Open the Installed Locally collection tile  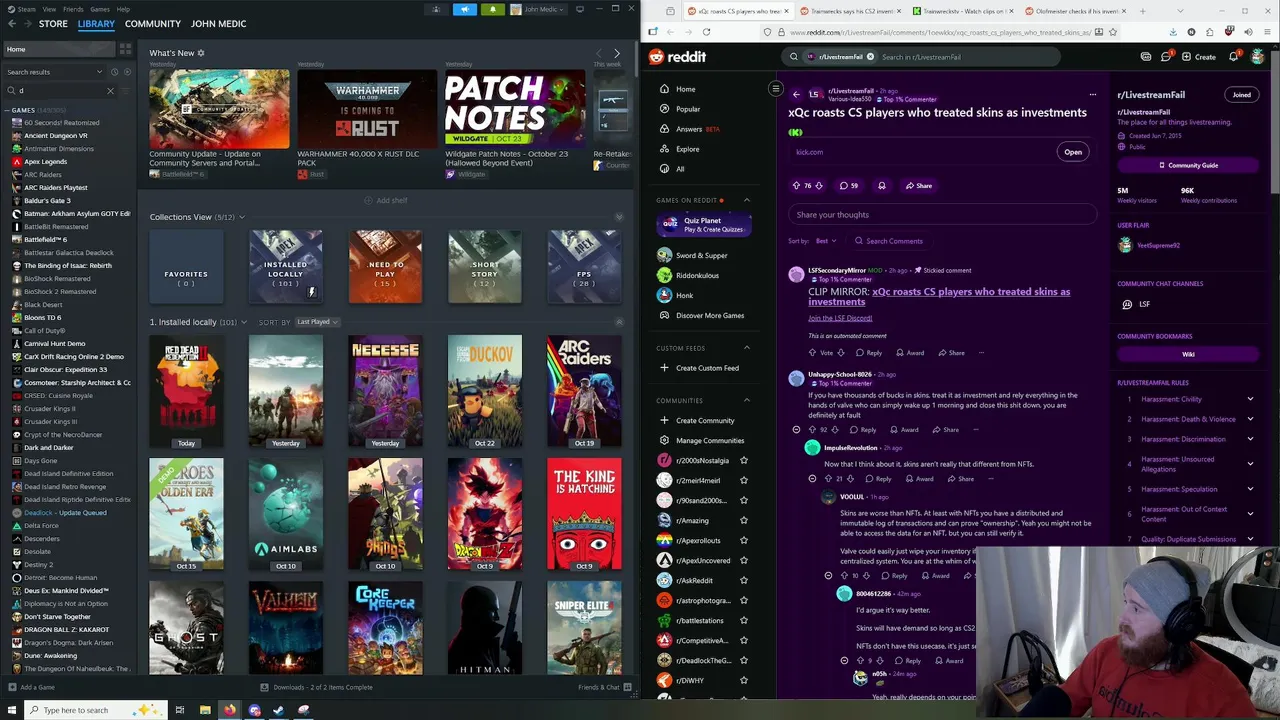[x=285, y=267]
